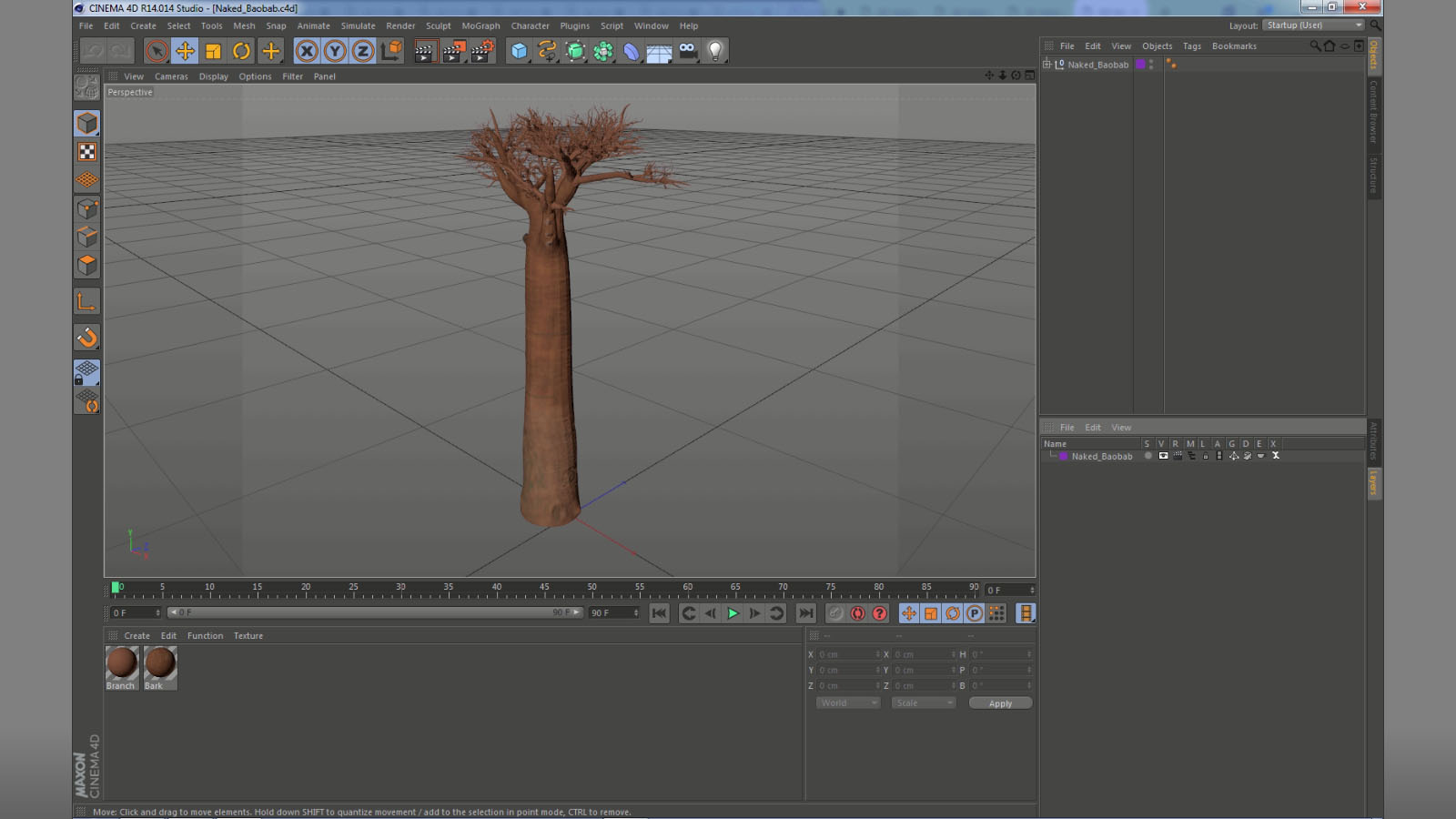Toggle Y axis lock
Viewport: 1456px width, 819px height.
(x=335, y=51)
